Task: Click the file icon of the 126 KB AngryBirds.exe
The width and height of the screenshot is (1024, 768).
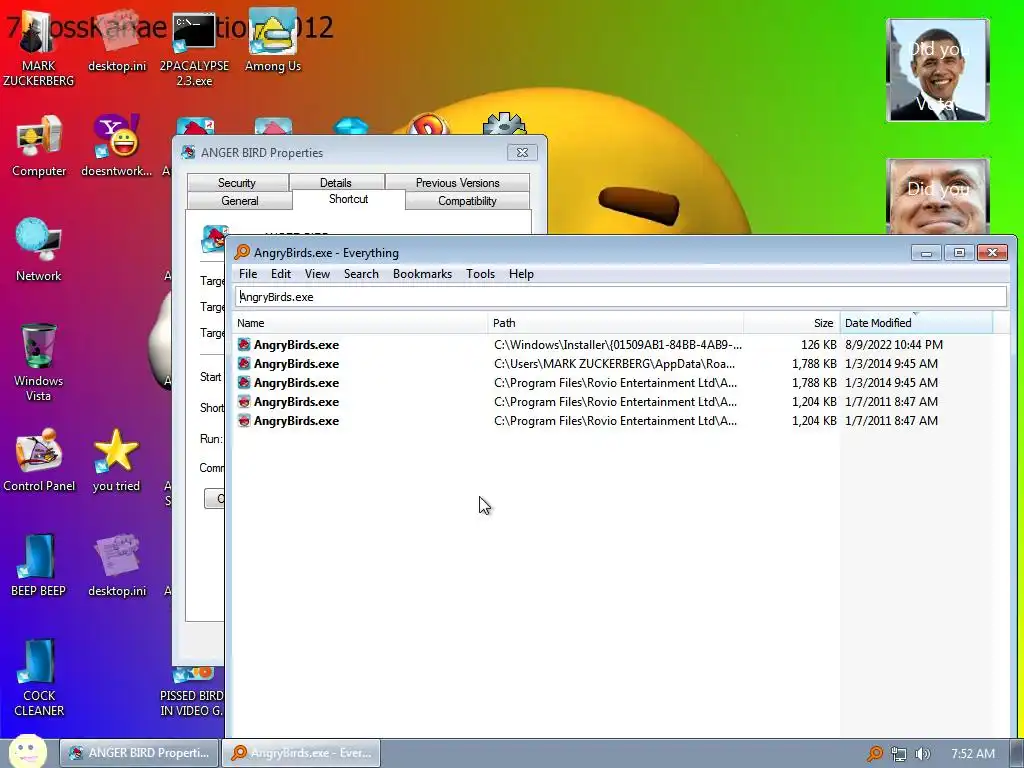Action: point(244,344)
